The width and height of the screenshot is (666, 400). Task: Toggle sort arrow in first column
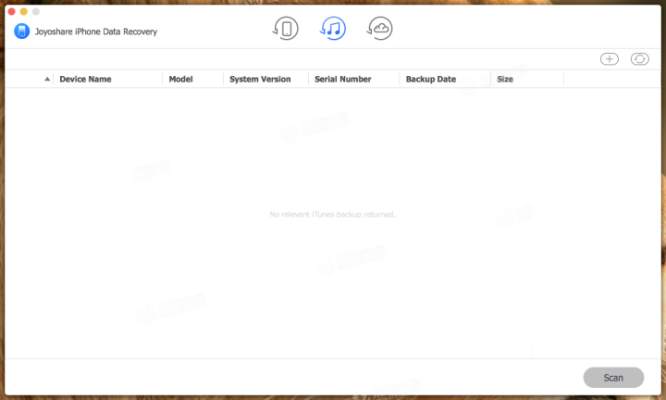pyautogui.click(x=47, y=79)
